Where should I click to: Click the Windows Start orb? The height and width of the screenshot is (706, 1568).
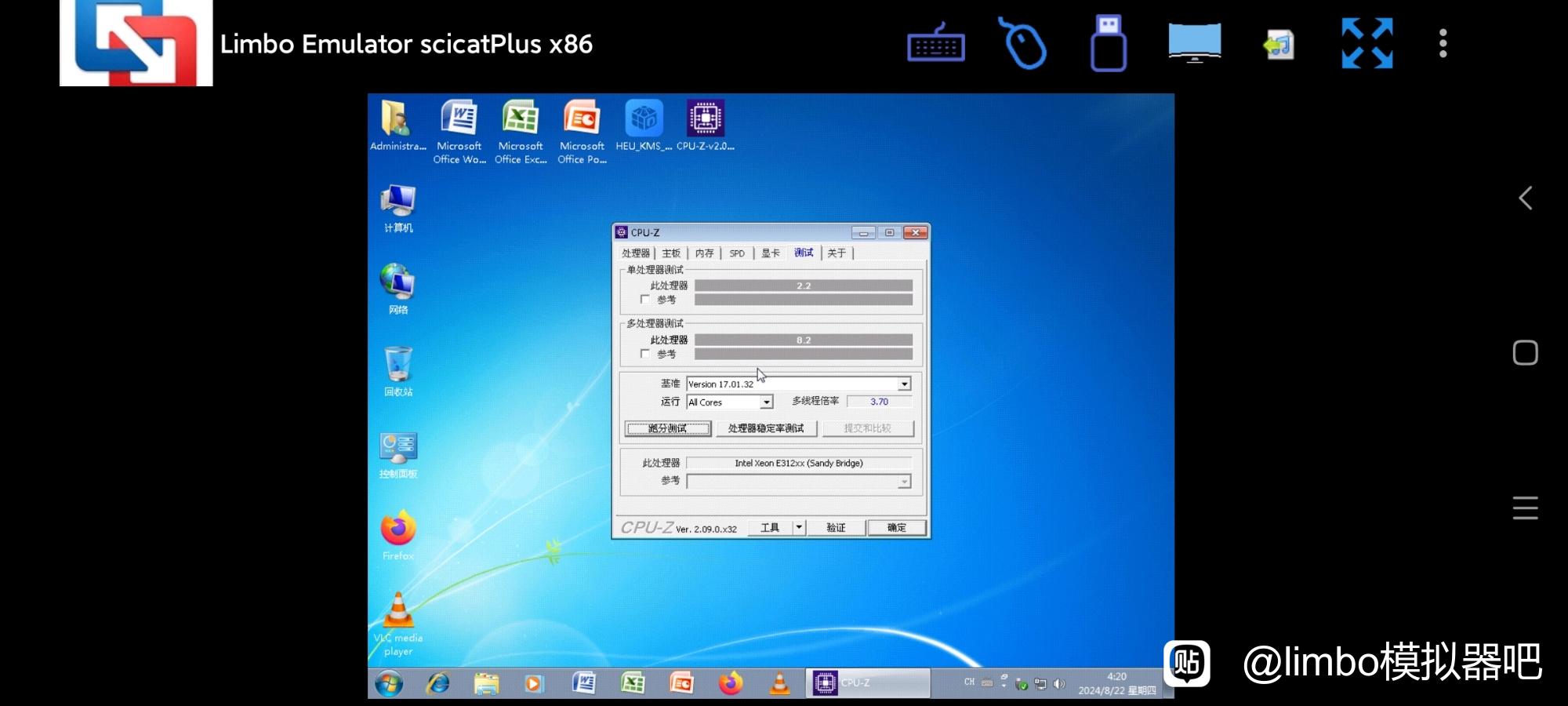pos(389,683)
